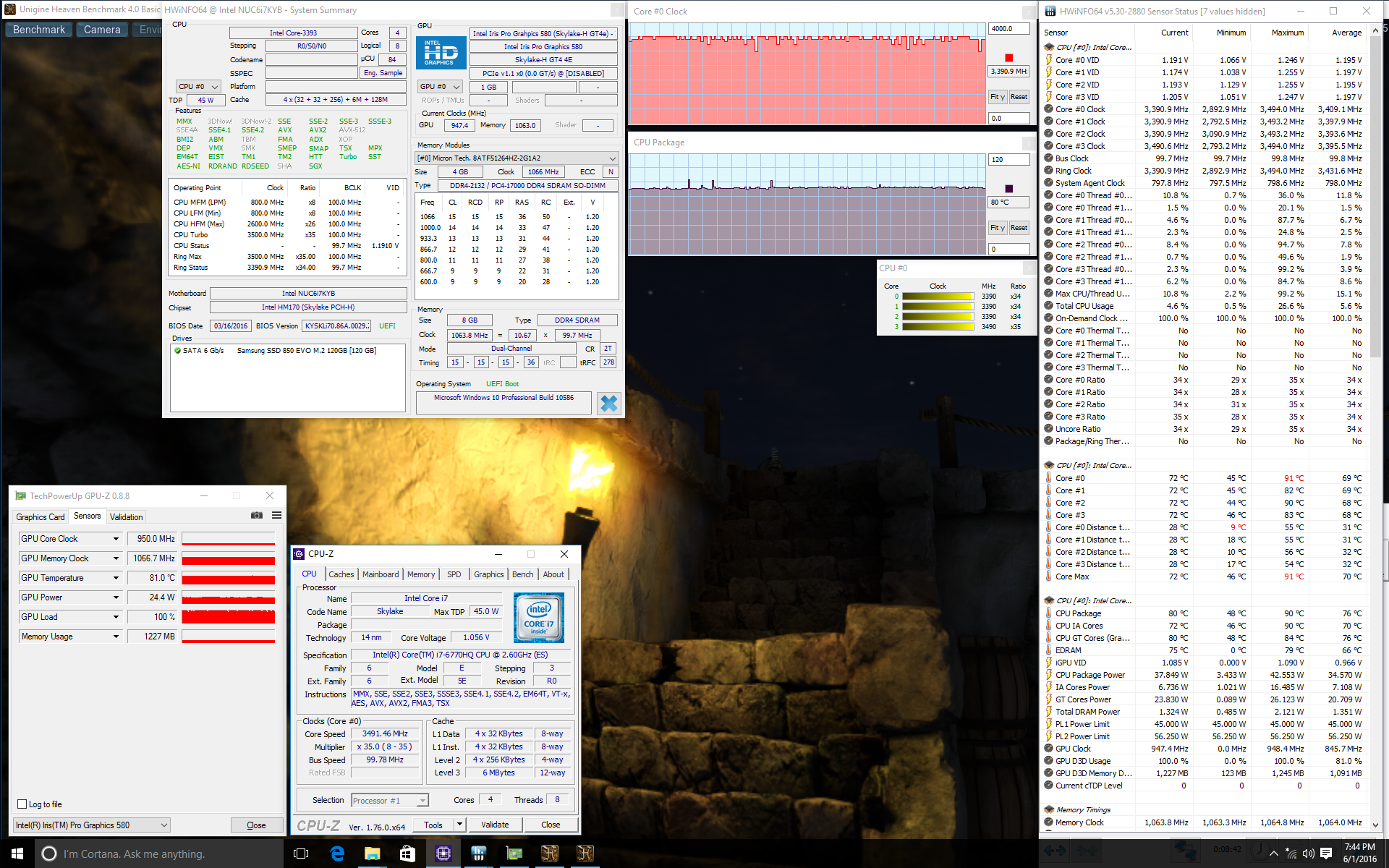Screen dimensions: 1389x868
Task: Open the Windows Store taskbar icon
Action: (407, 854)
